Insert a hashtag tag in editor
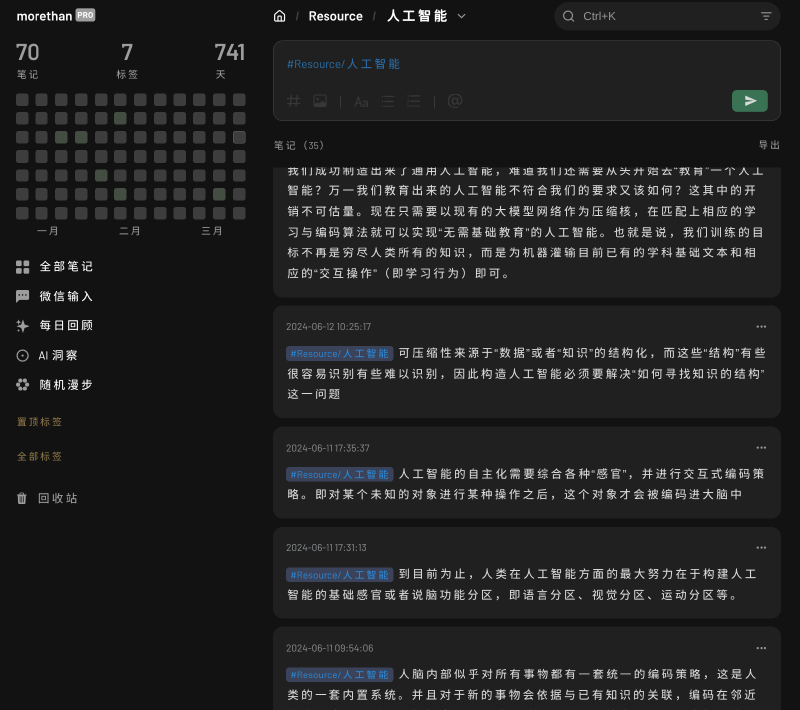The width and height of the screenshot is (800, 710). click(x=293, y=101)
